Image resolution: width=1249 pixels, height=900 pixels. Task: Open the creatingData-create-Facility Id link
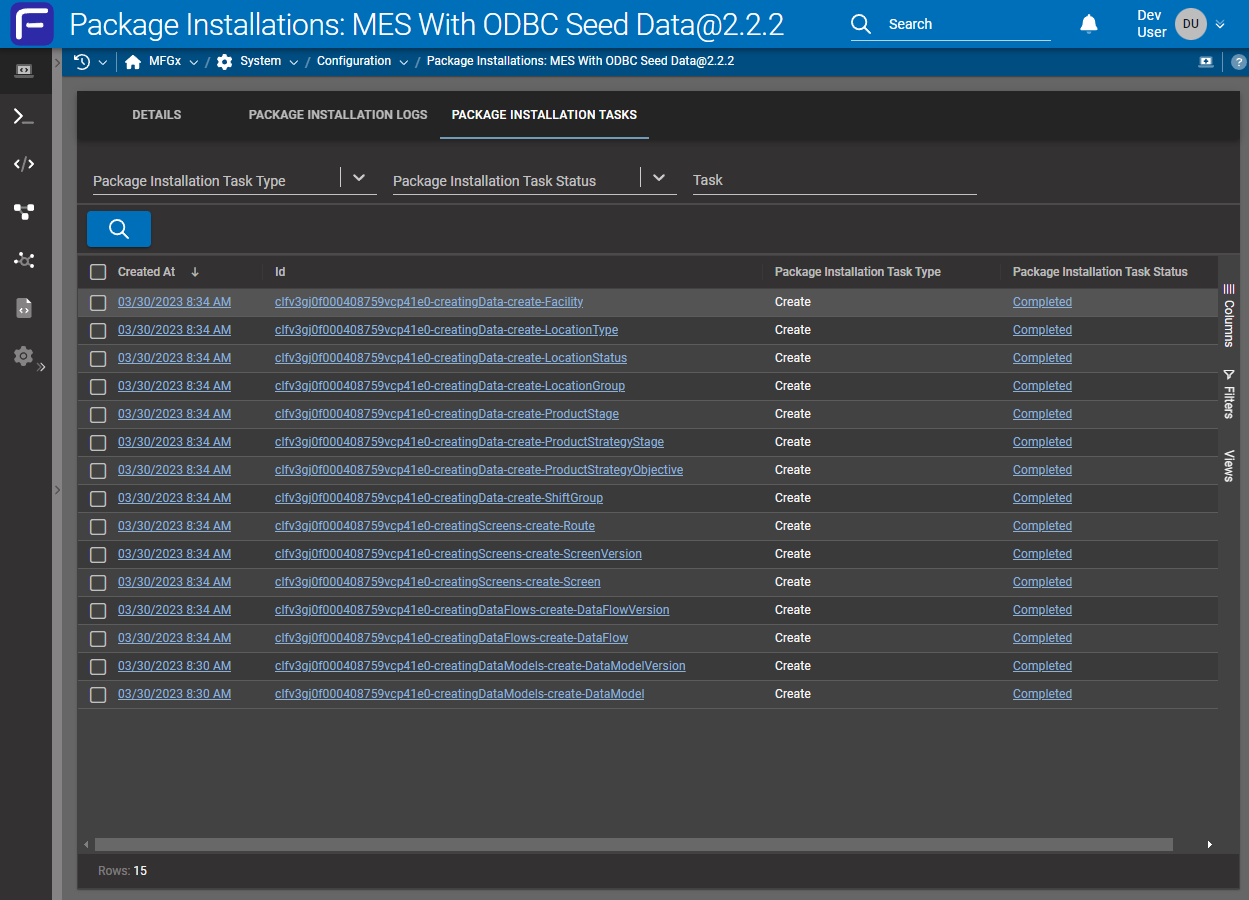click(429, 302)
